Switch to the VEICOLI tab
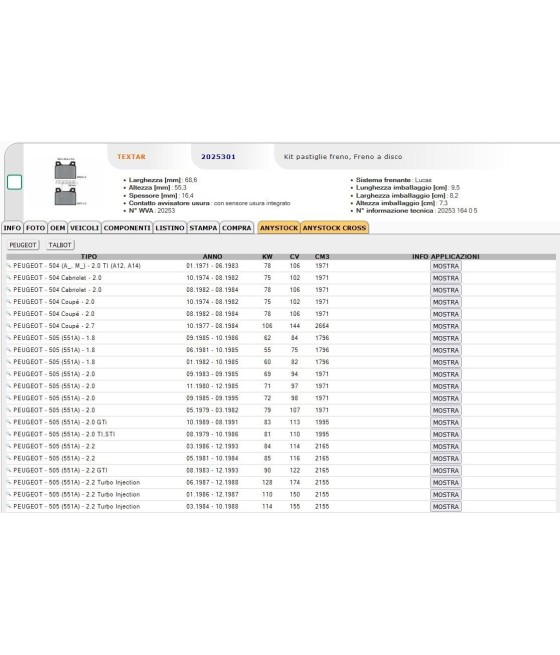The height and width of the screenshot is (655, 560). pos(84,228)
